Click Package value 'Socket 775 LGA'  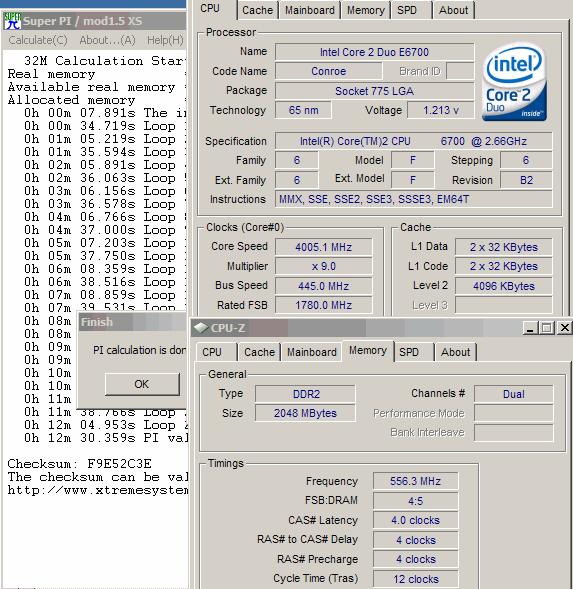374,91
